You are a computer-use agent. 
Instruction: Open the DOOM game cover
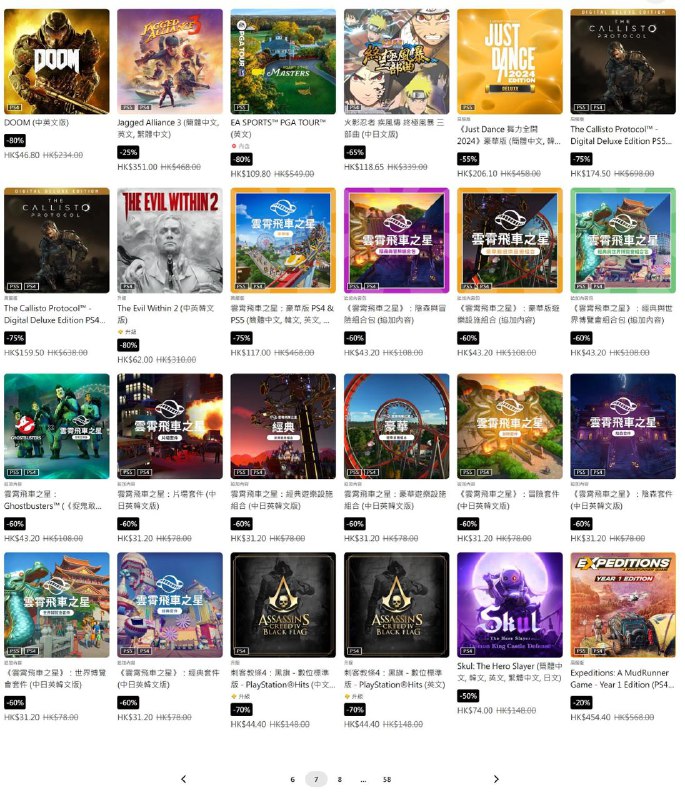coord(57,61)
